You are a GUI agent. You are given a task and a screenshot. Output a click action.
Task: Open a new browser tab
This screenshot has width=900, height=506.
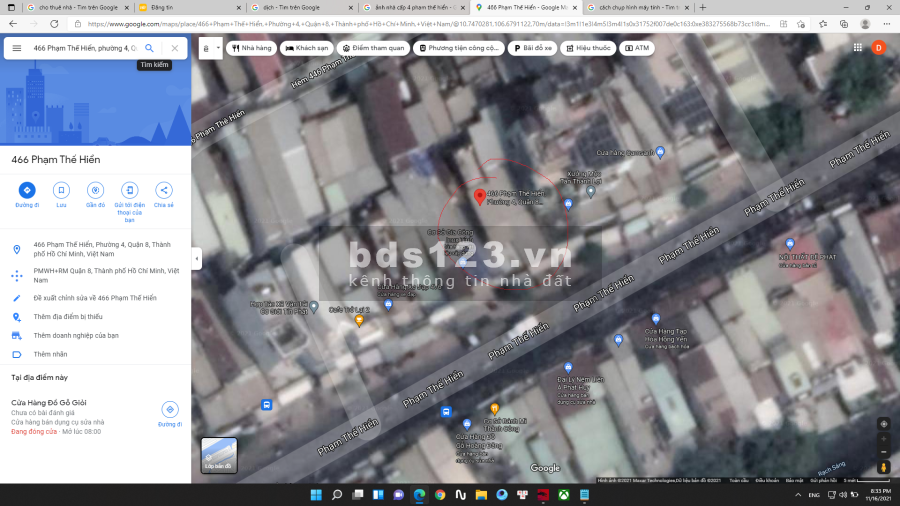pyautogui.click(x=703, y=7)
